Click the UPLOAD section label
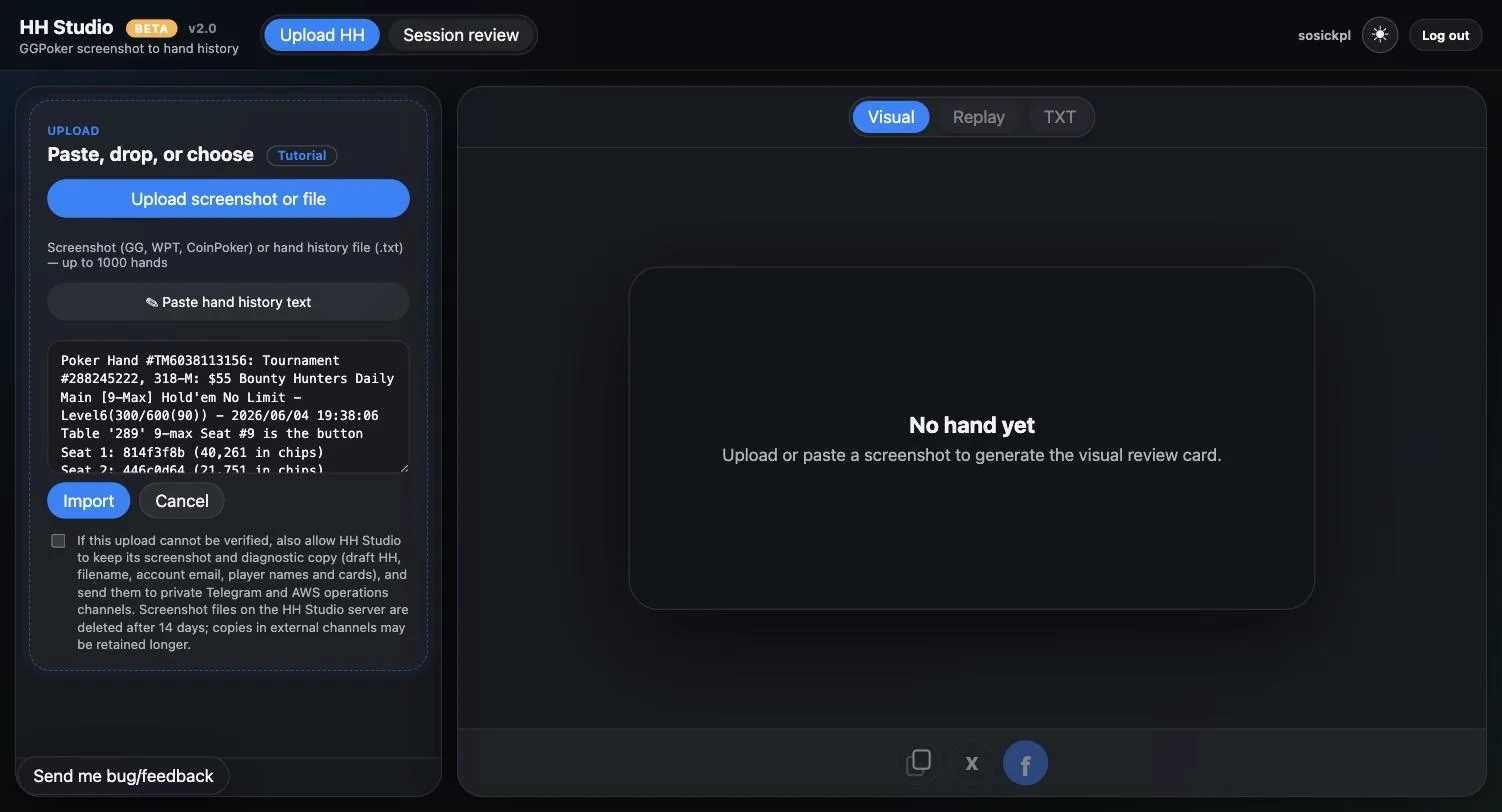 73,131
